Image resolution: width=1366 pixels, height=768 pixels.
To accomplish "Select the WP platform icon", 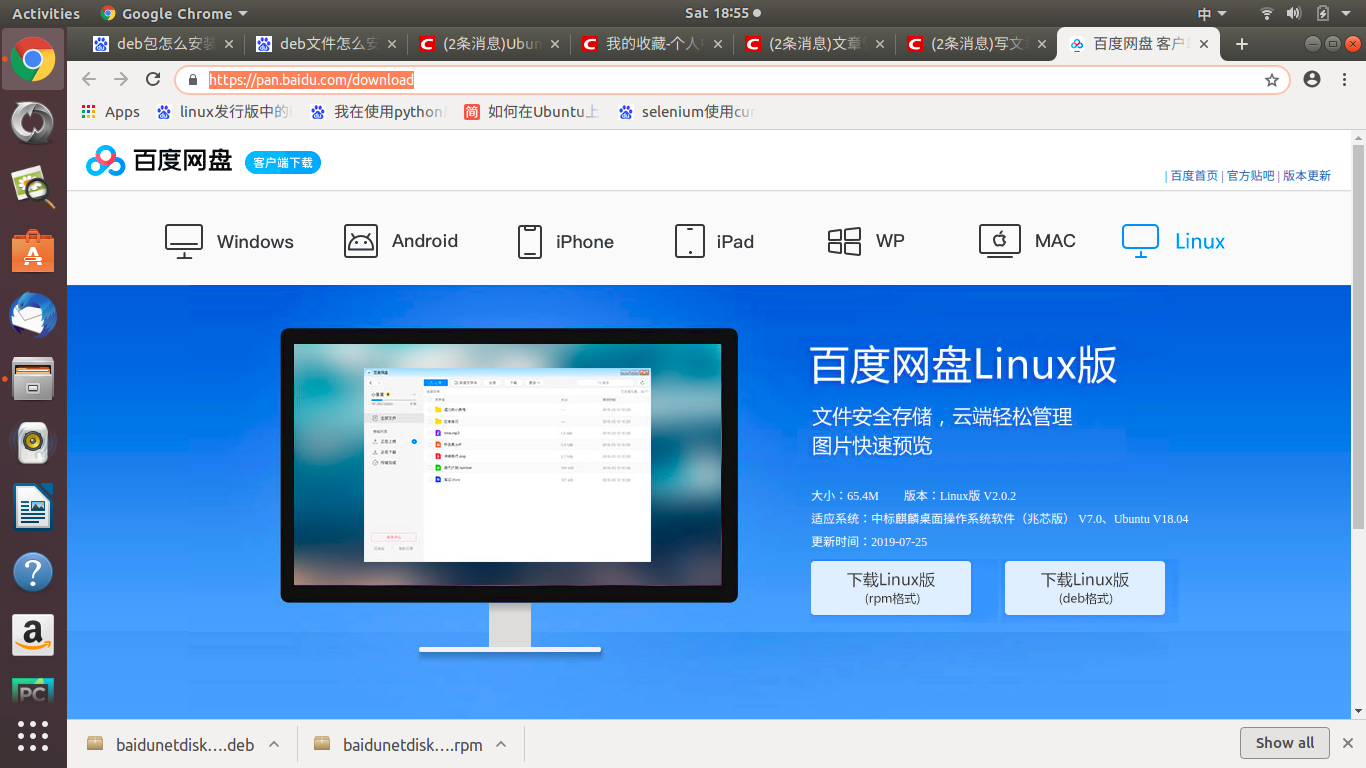I will pyautogui.click(x=845, y=240).
